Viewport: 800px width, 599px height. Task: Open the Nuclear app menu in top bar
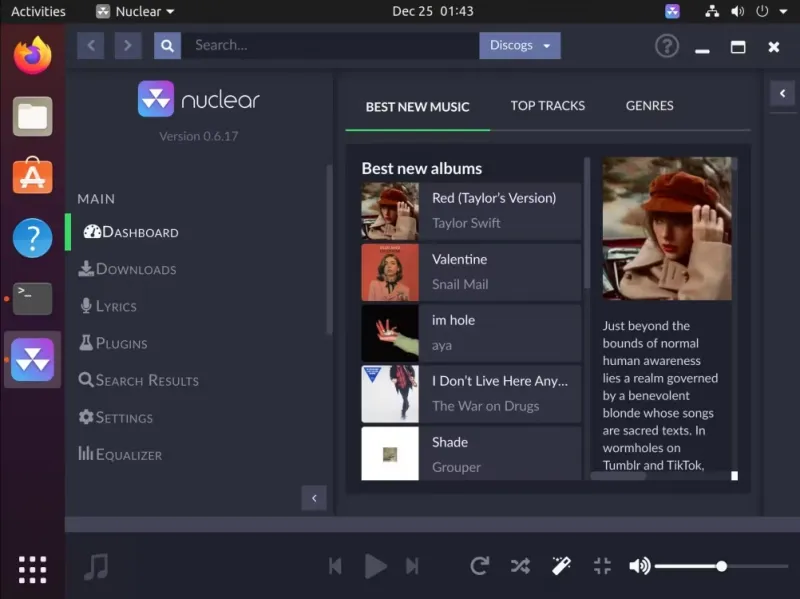tap(135, 11)
